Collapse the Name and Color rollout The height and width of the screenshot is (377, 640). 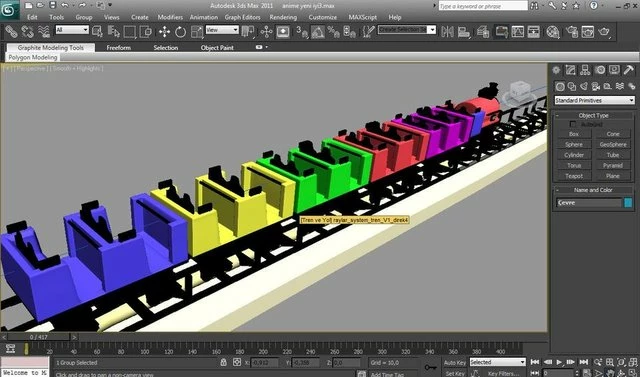[593, 190]
